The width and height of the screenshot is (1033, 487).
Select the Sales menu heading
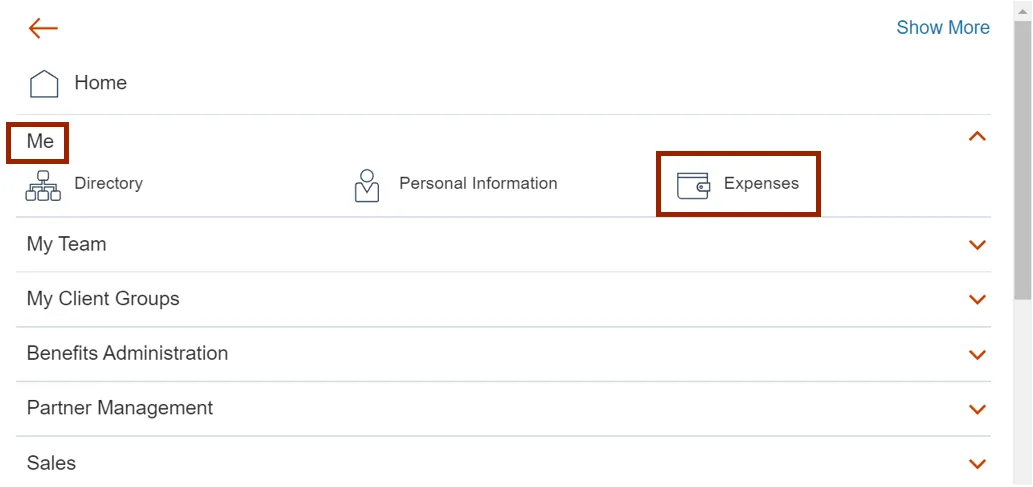click(51, 463)
